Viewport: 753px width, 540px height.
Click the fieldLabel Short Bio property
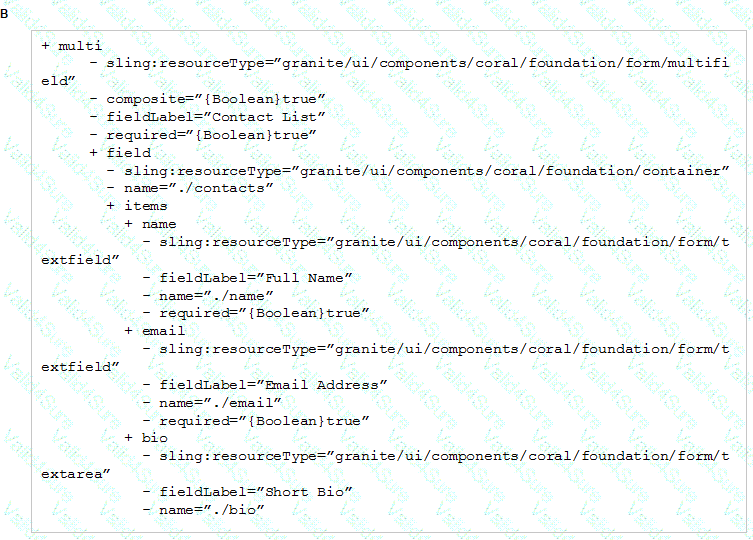point(255,492)
